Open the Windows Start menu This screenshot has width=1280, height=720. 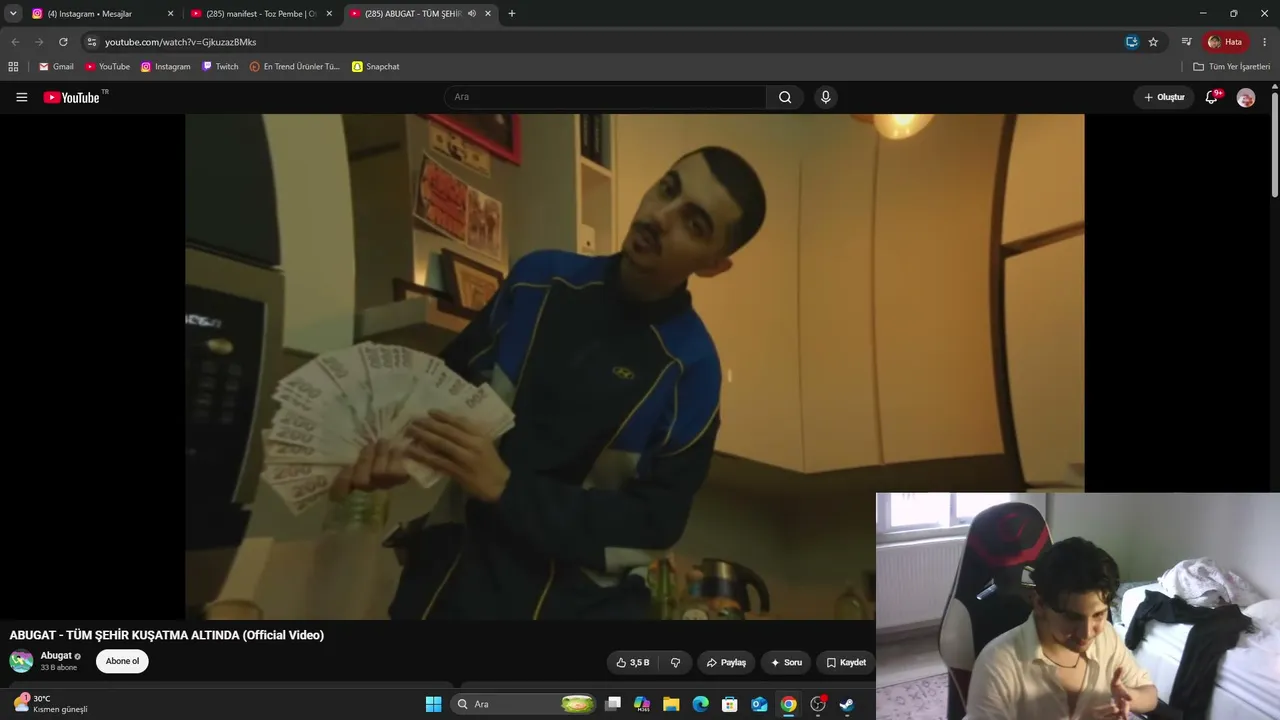433,704
